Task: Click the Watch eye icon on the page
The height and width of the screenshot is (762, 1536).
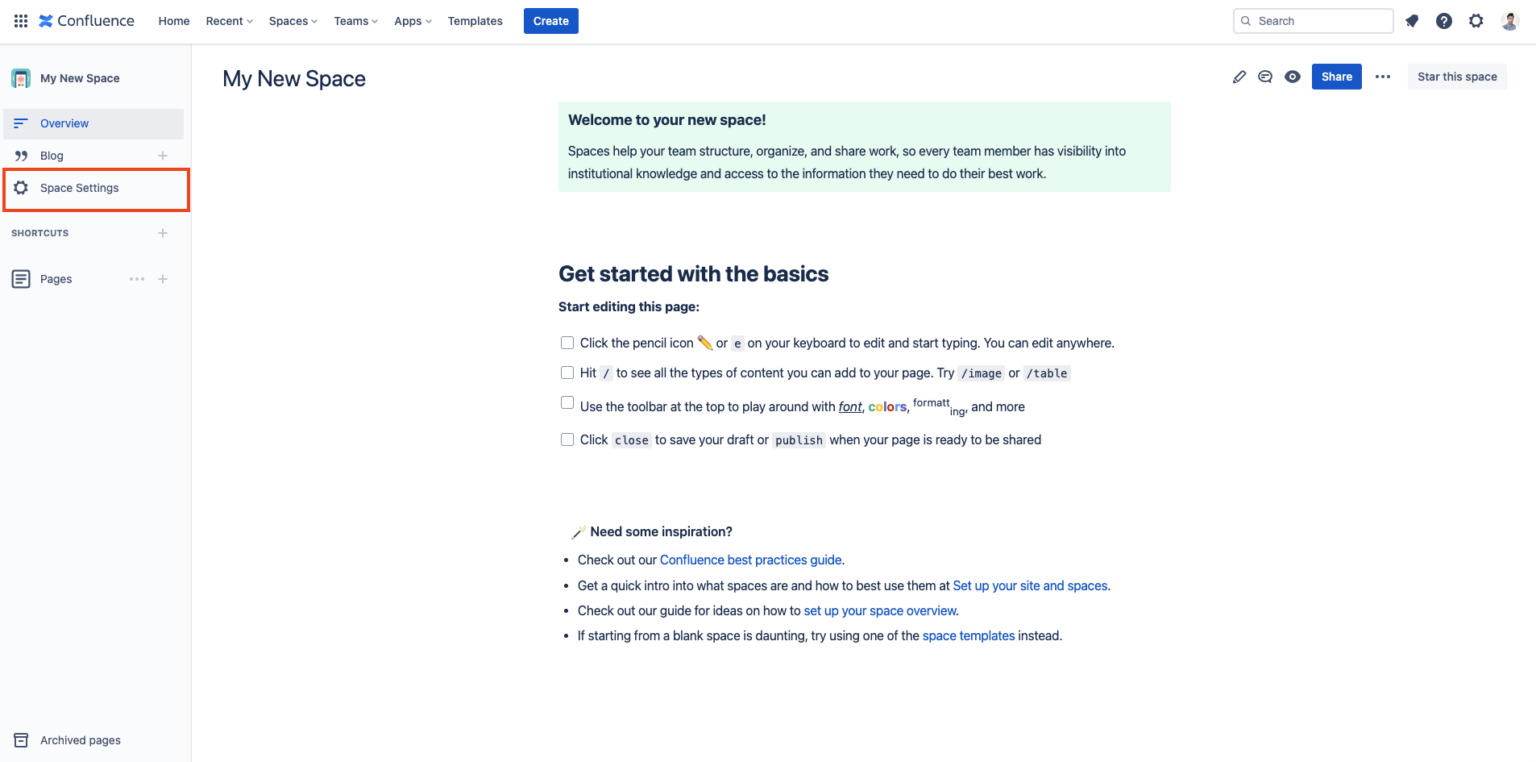Action: [x=1292, y=76]
